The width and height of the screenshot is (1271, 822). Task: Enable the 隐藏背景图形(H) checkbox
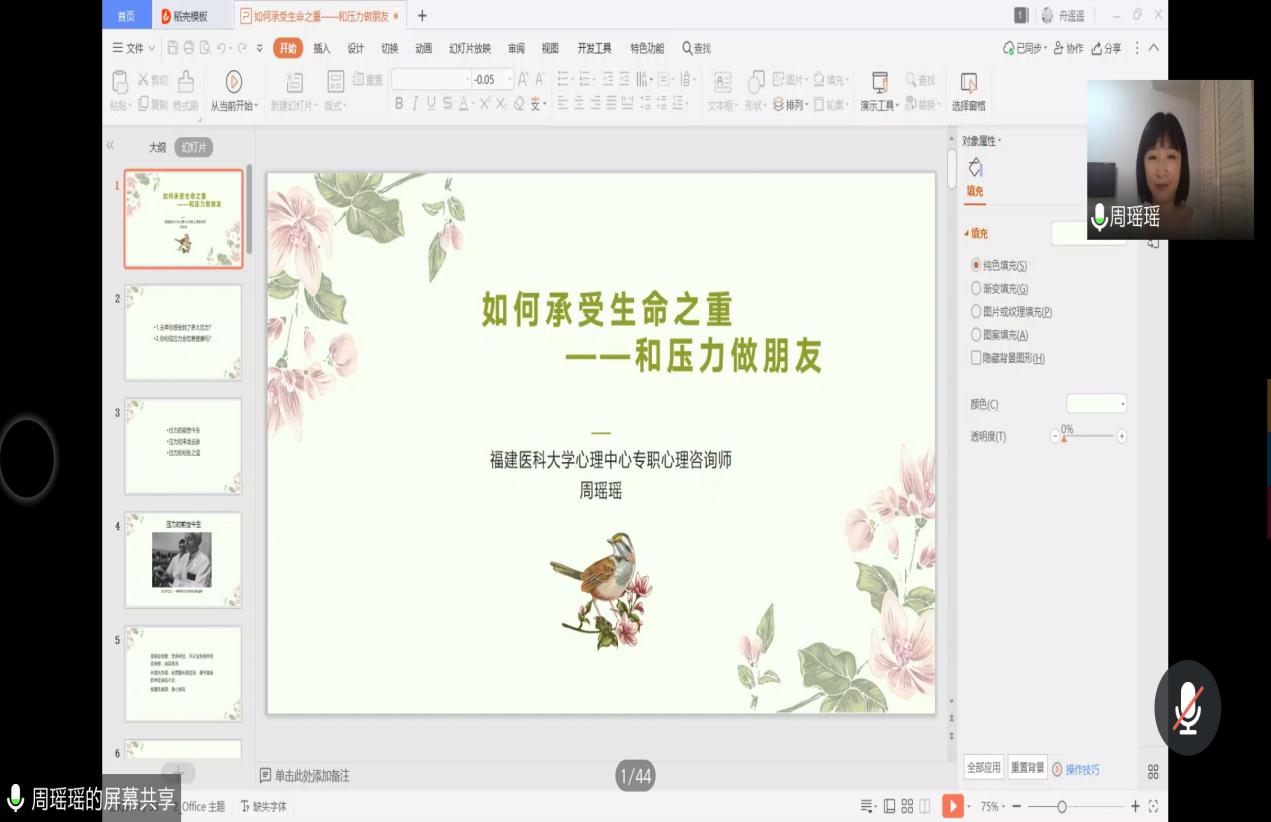(977, 358)
